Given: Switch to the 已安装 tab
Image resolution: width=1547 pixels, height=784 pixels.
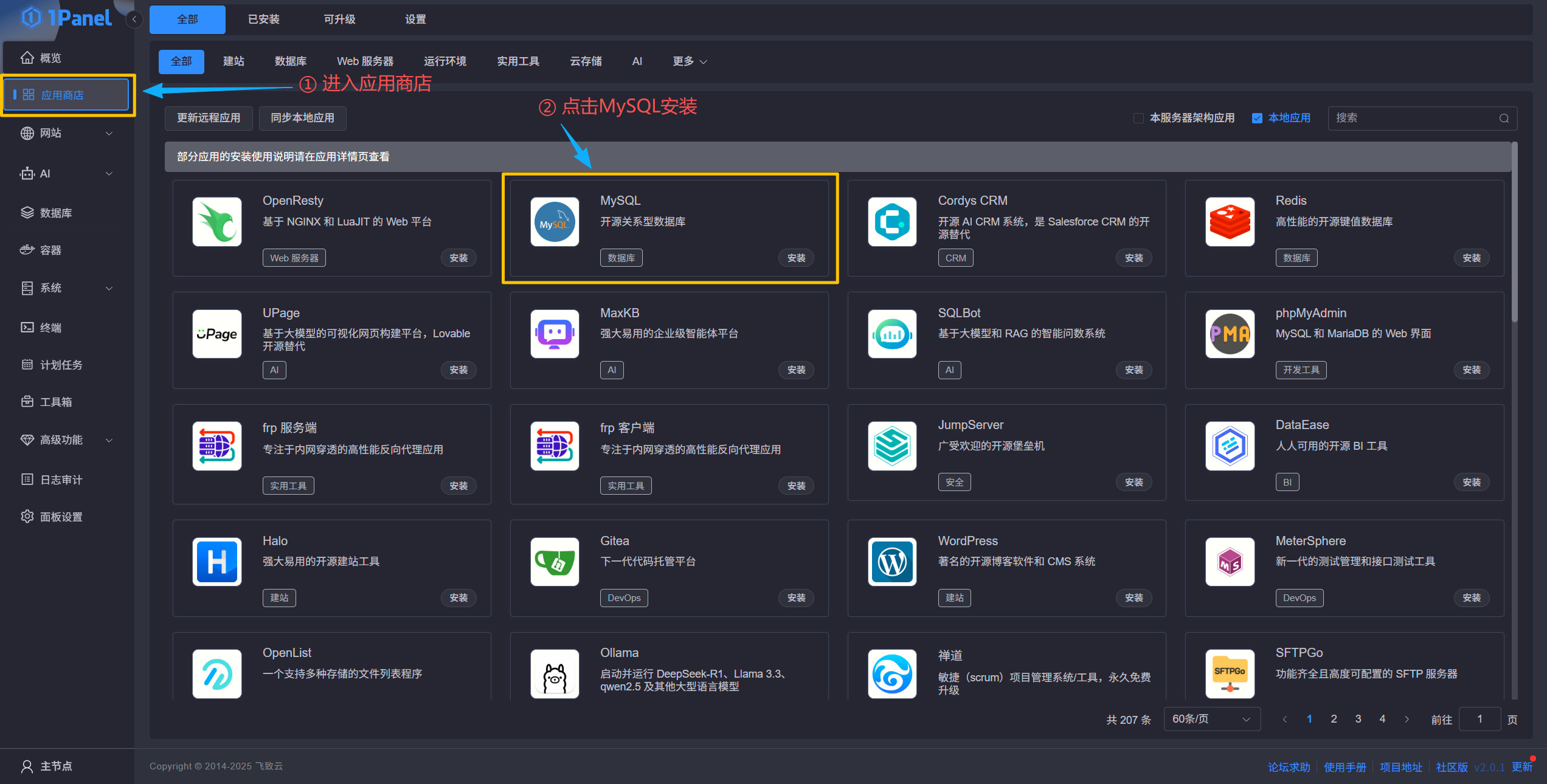Looking at the screenshot, I should tap(263, 19).
